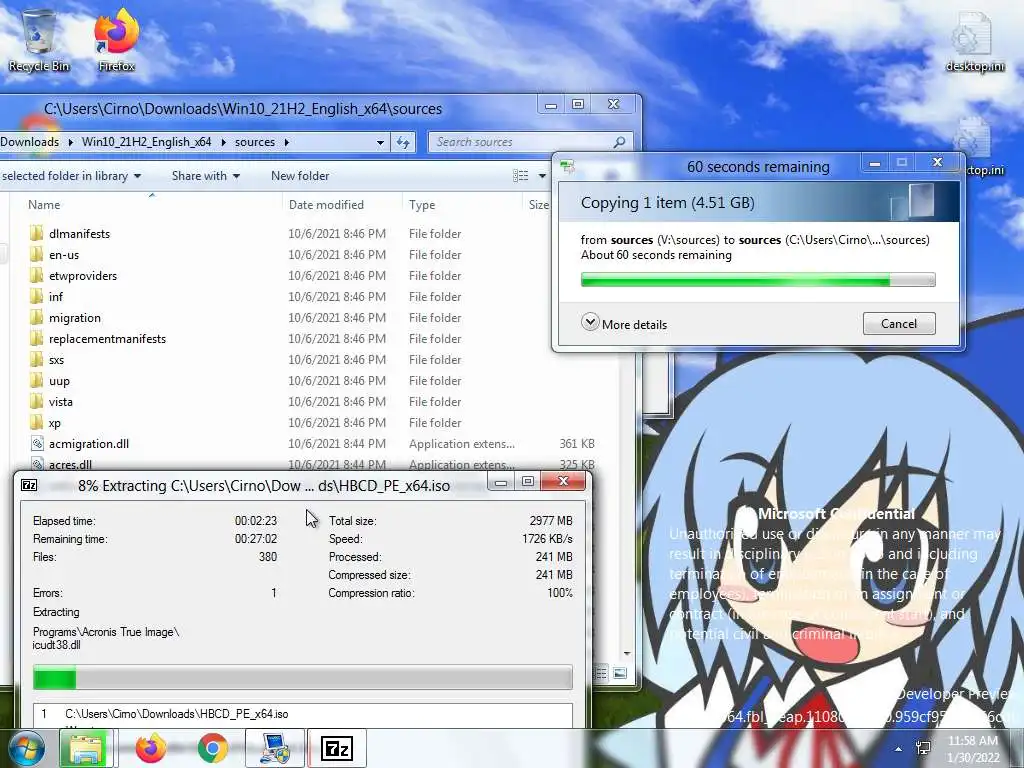Expand the arrow after the Downloads breadcrumb

point(71,142)
